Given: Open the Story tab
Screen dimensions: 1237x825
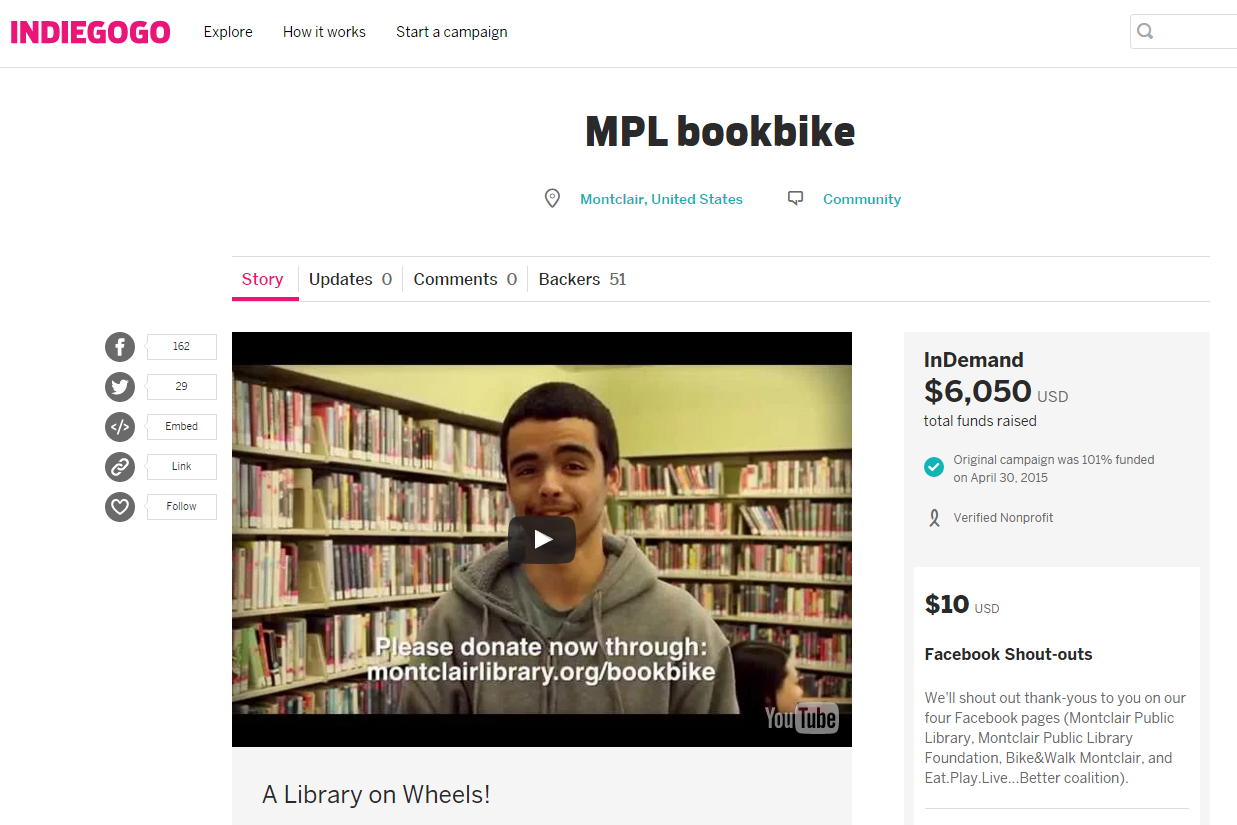Looking at the screenshot, I should click(263, 279).
